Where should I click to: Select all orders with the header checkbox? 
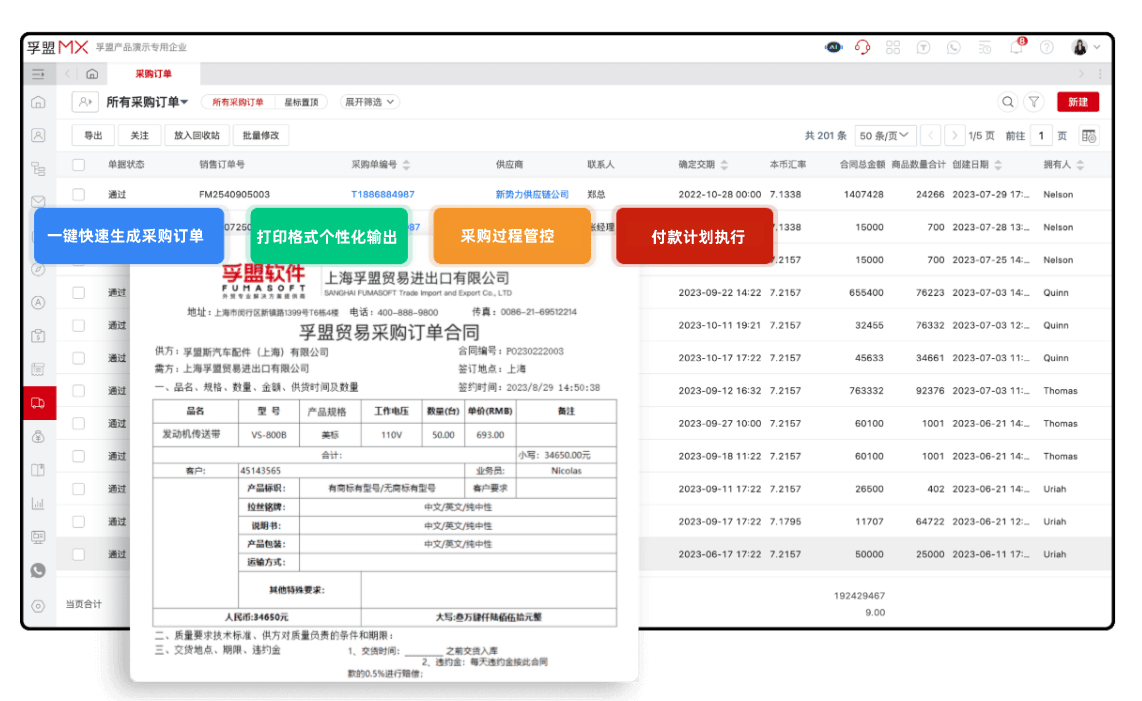pyautogui.click(x=77, y=165)
